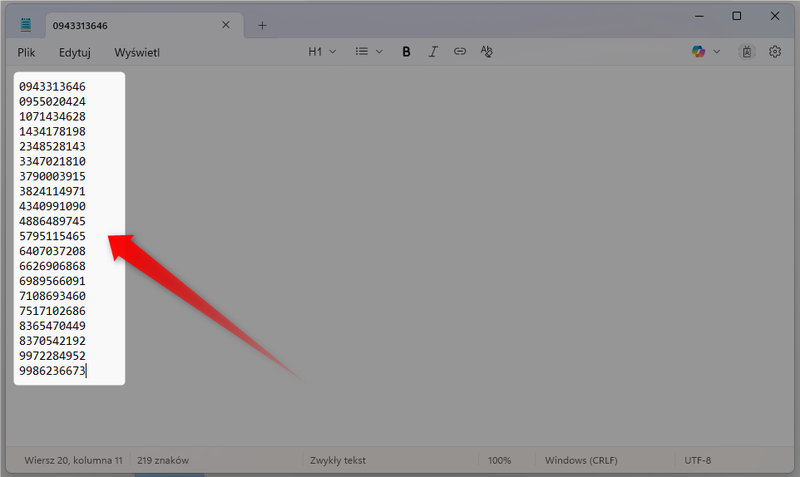800x477 pixels.
Task: Toggle italic formatting
Action: [433, 52]
